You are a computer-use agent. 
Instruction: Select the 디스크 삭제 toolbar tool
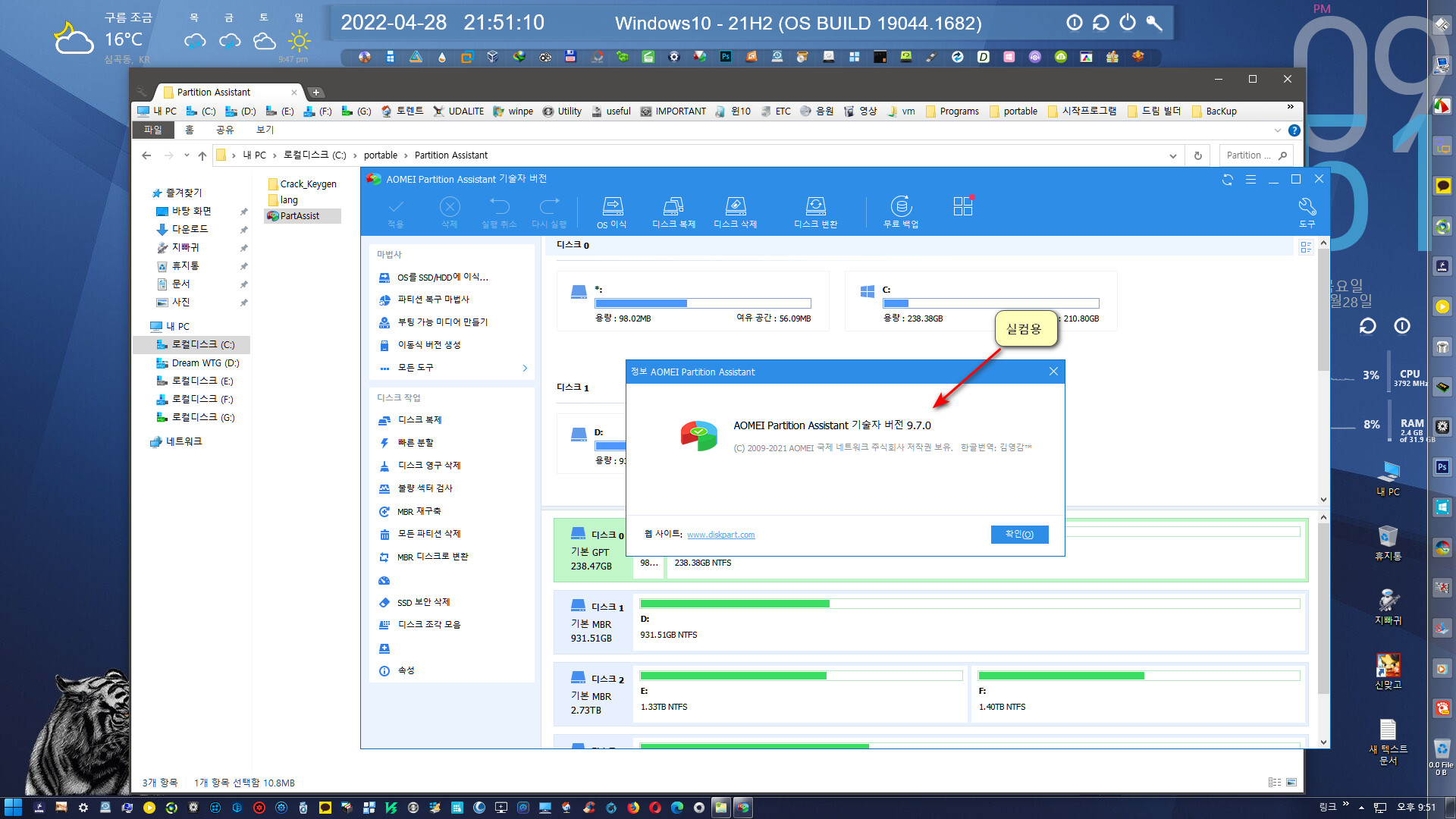[x=735, y=212]
